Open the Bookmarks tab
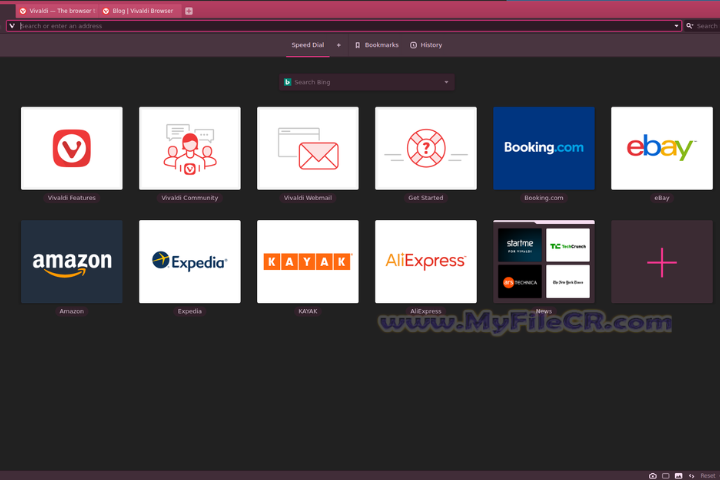The height and width of the screenshot is (480, 720). [x=377, y=45]
